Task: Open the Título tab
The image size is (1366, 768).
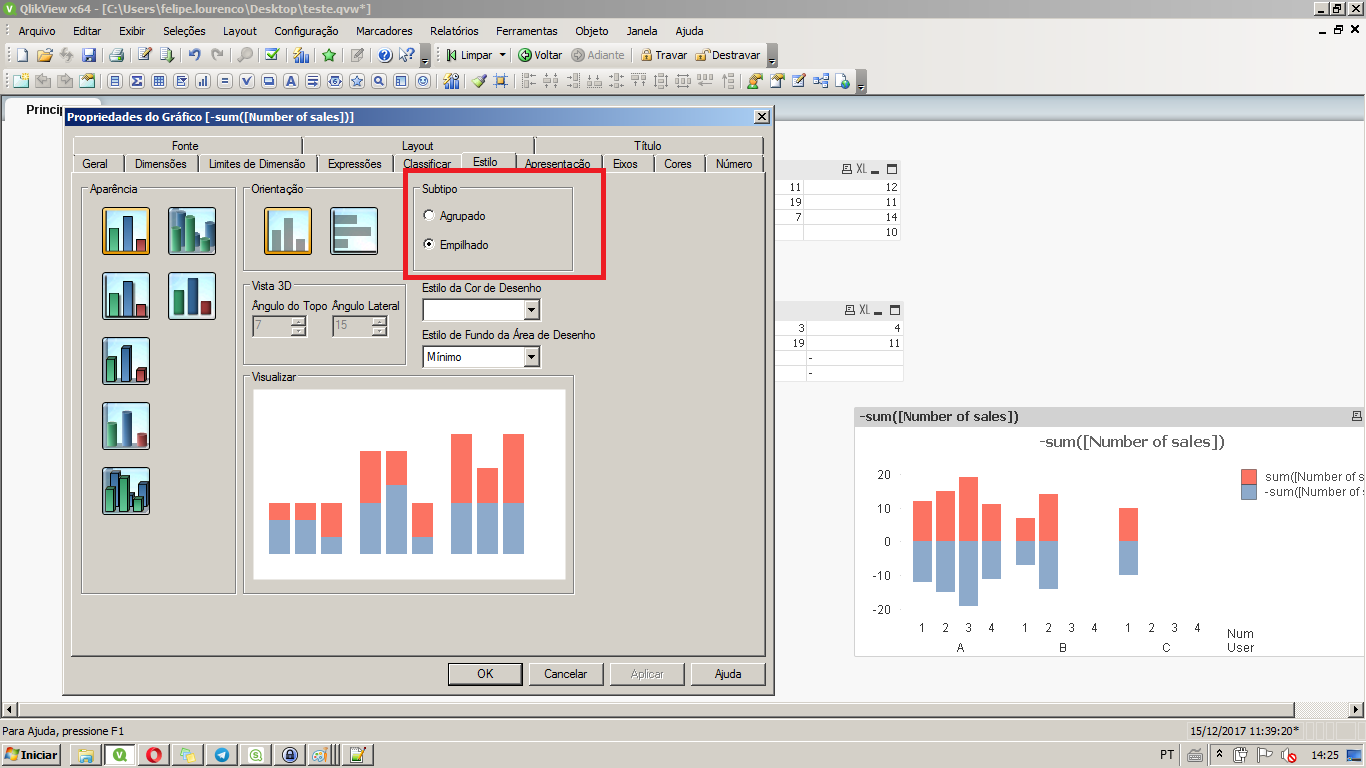Action: coord(648,146)
